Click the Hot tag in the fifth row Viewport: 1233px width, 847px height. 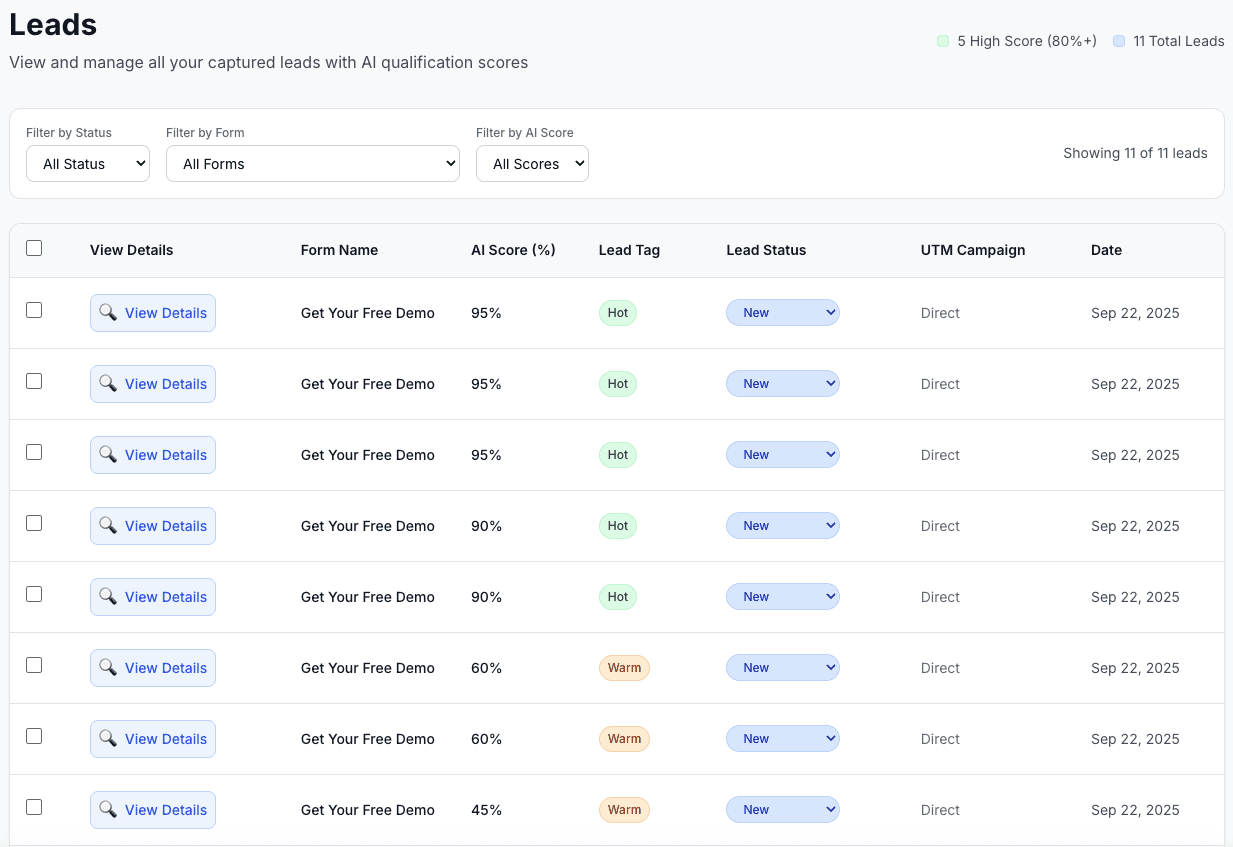pyautogui.click(x=618, y=597)
